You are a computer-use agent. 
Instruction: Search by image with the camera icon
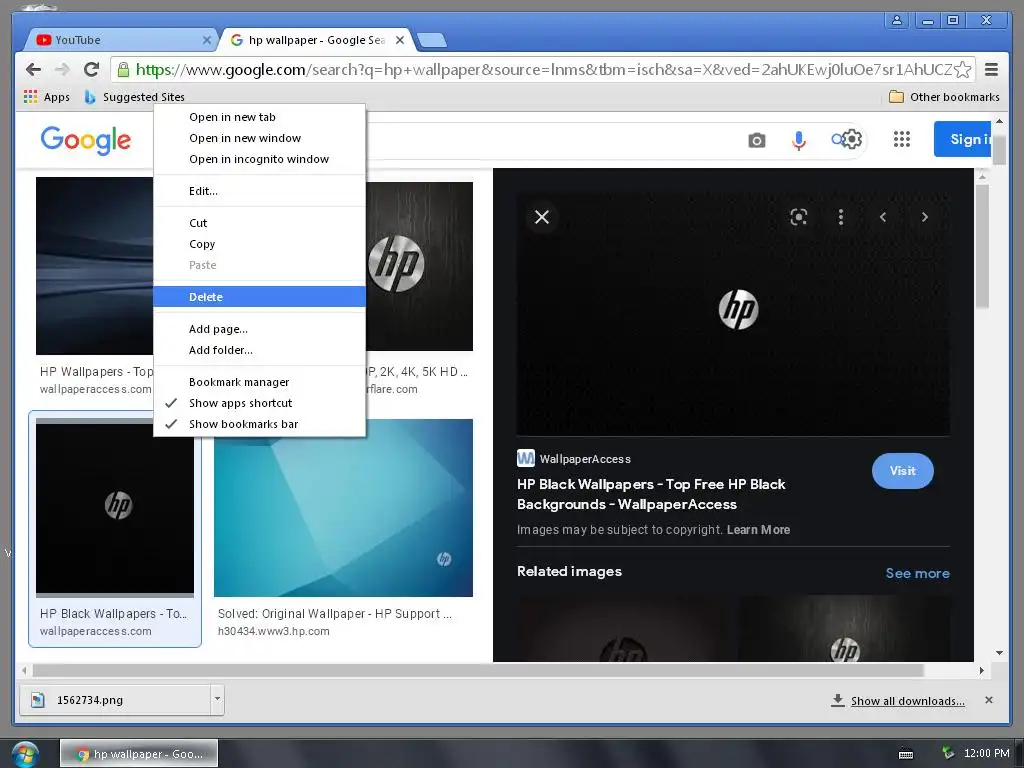coord(756,140)
